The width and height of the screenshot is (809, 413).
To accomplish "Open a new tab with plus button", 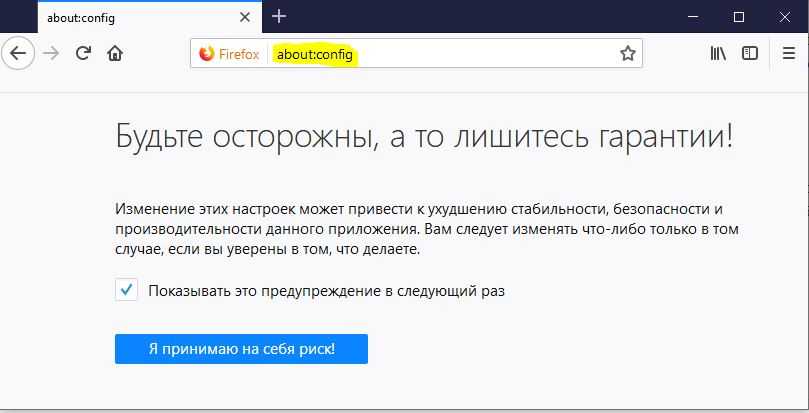I will pyautogui.click(x=279, y=16).
